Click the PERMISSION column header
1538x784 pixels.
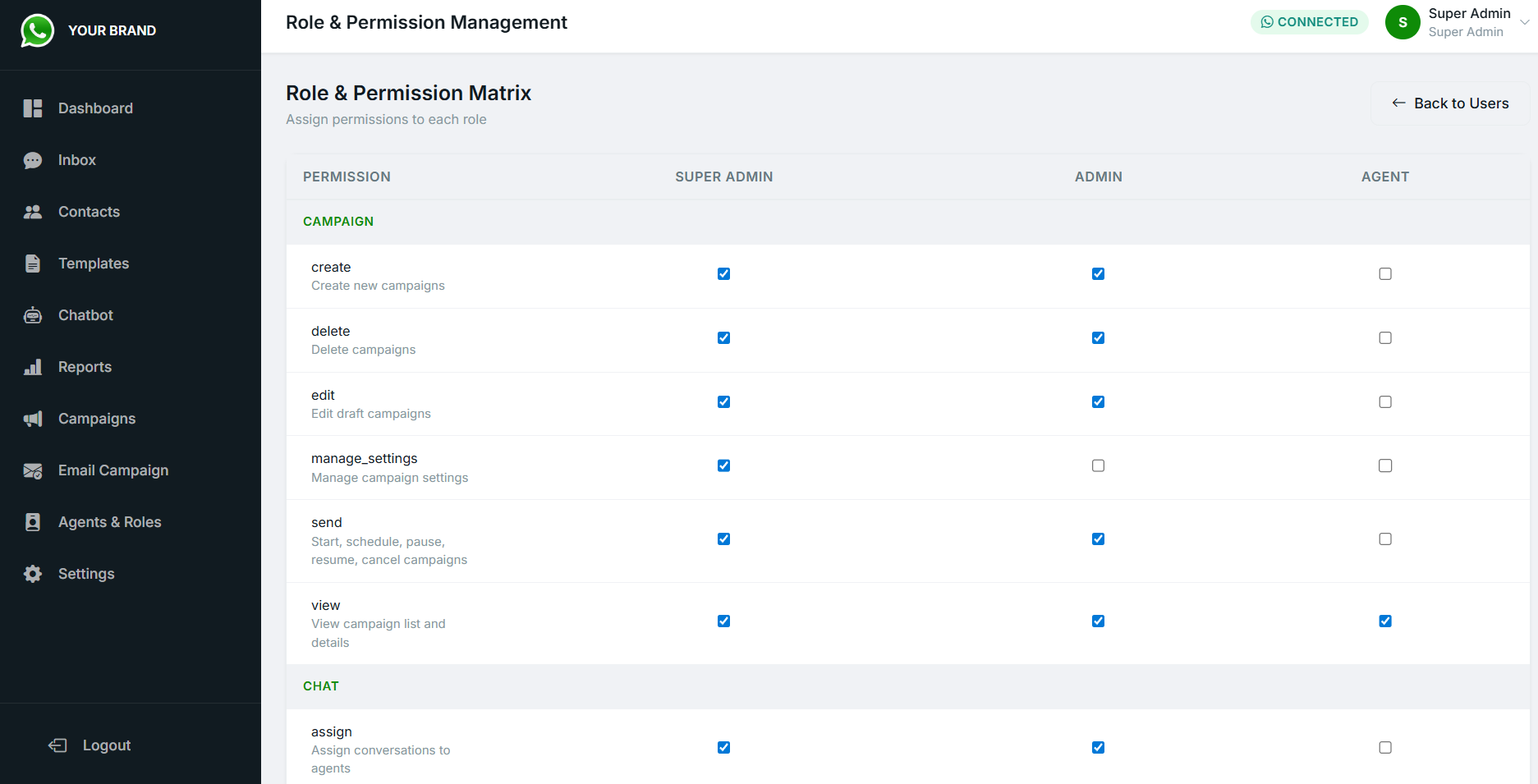pos(347,177)
